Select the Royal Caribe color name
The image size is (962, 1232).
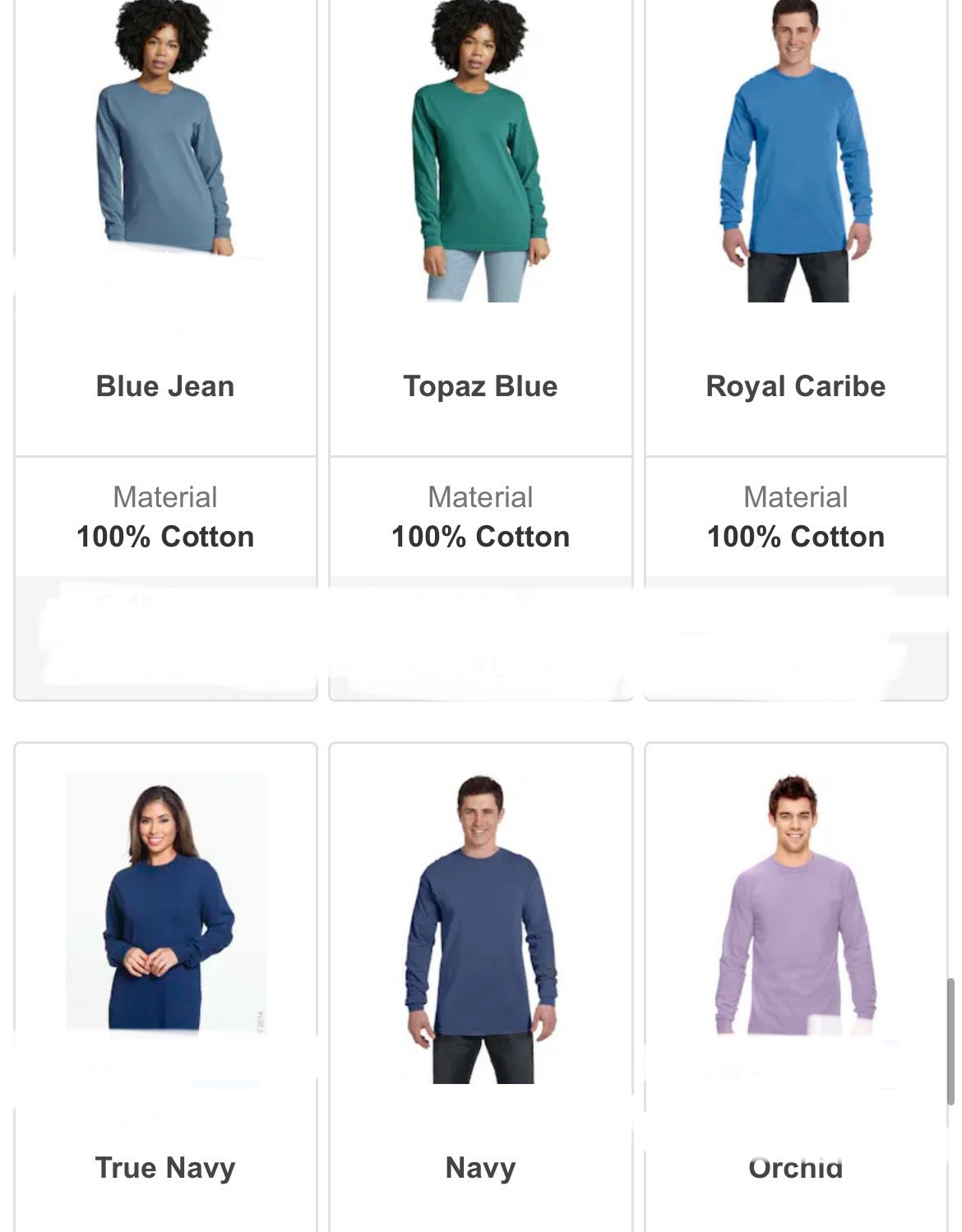796,386
